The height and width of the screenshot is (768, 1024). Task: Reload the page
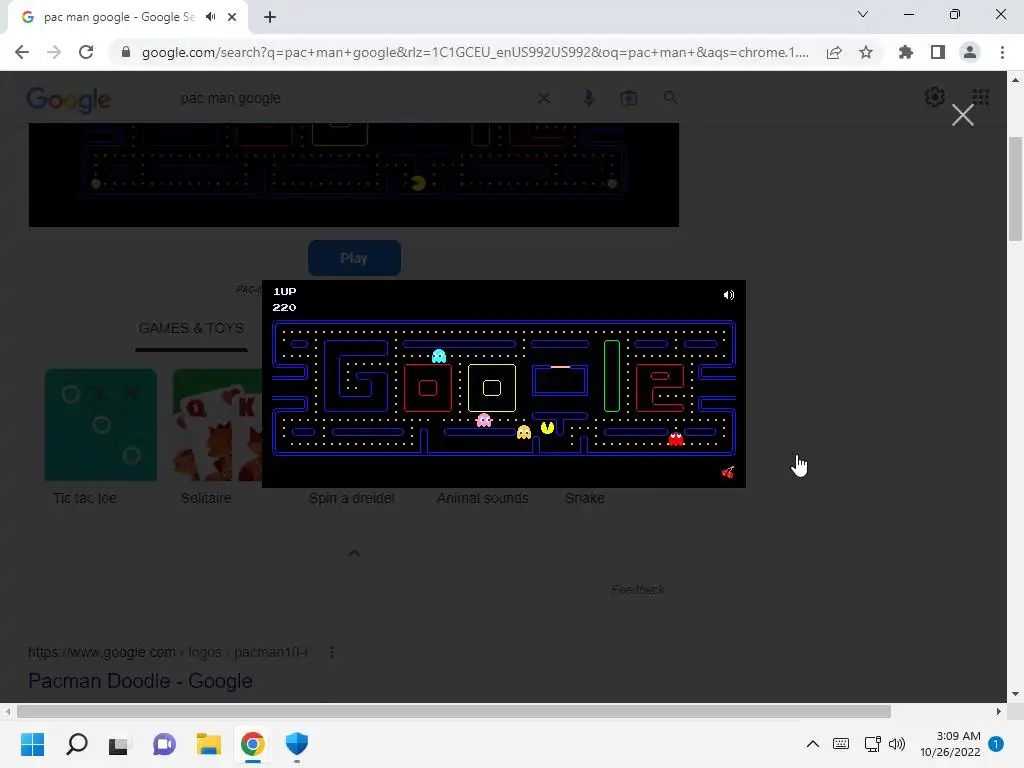(86, 52)
